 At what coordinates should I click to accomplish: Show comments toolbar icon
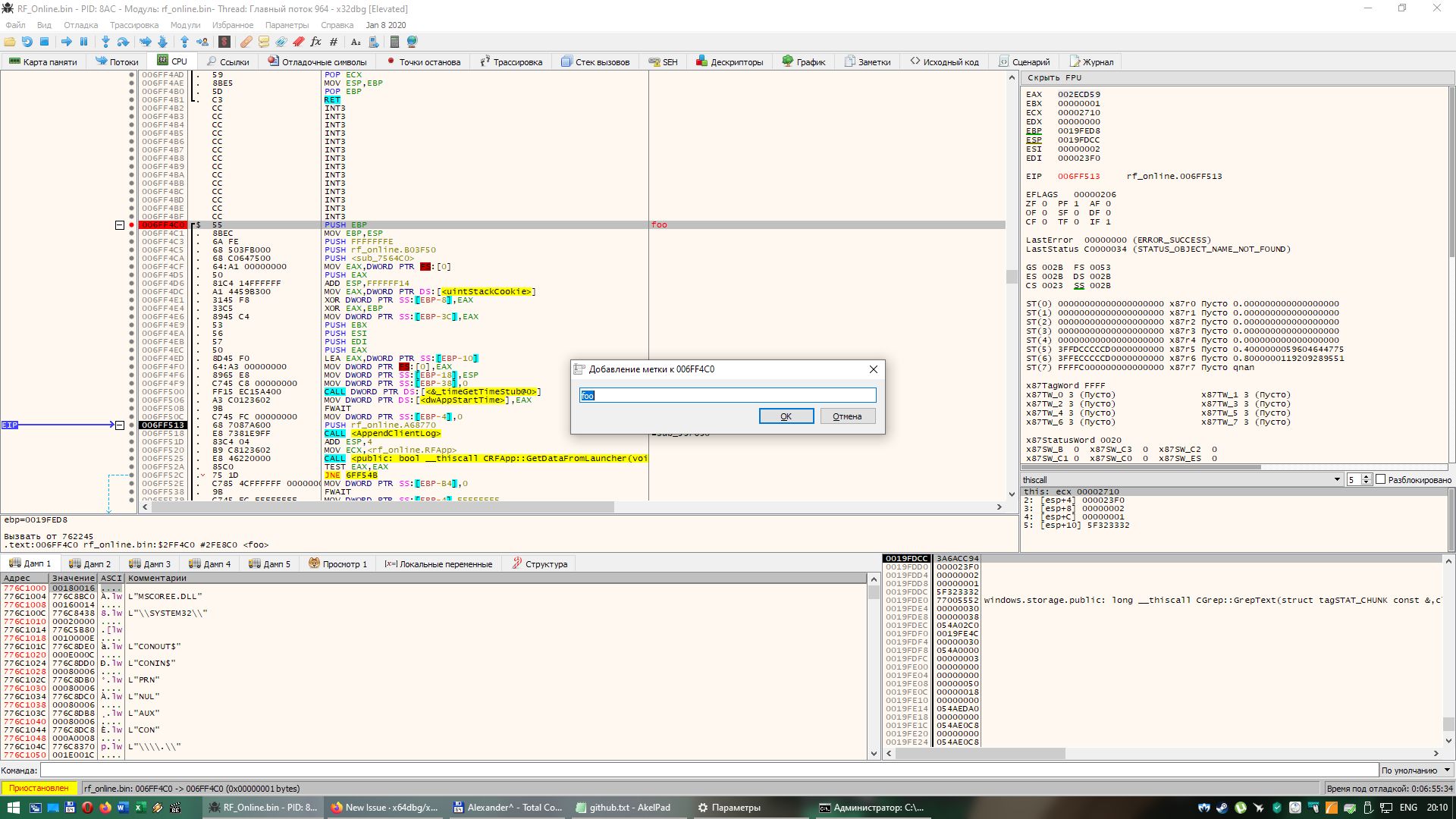[264, 42]
